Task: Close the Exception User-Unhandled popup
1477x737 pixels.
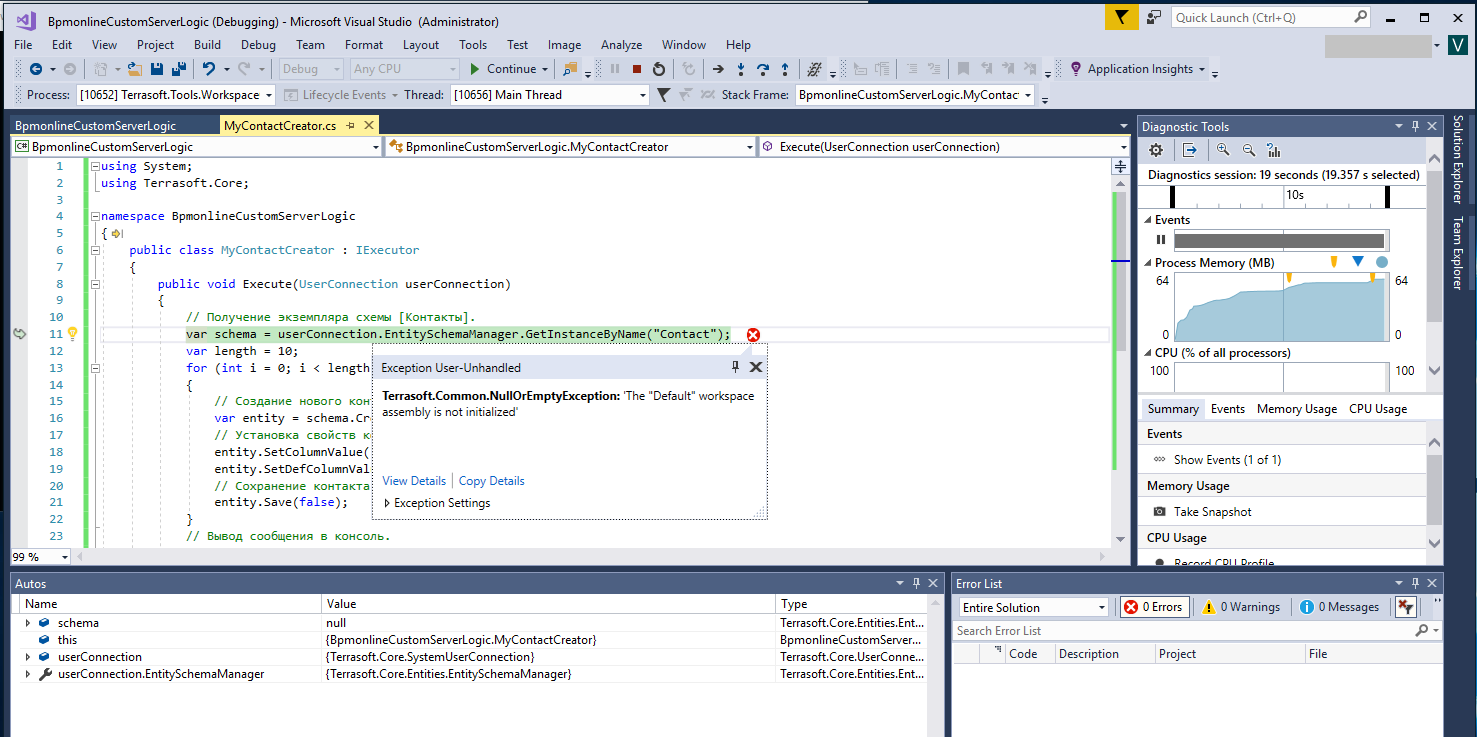Action: click(756, 367)
